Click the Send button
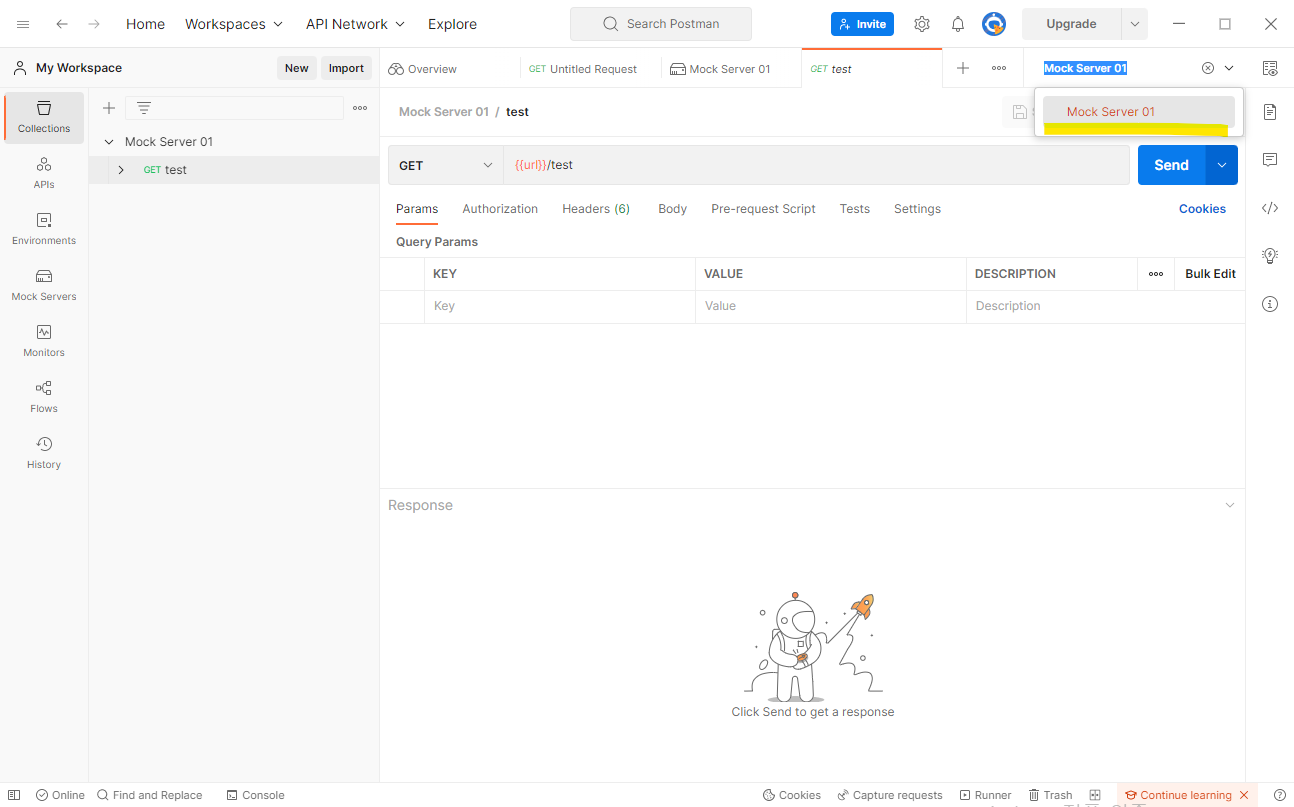This screenshot has height=807, width=1294. pos(1172,165)
